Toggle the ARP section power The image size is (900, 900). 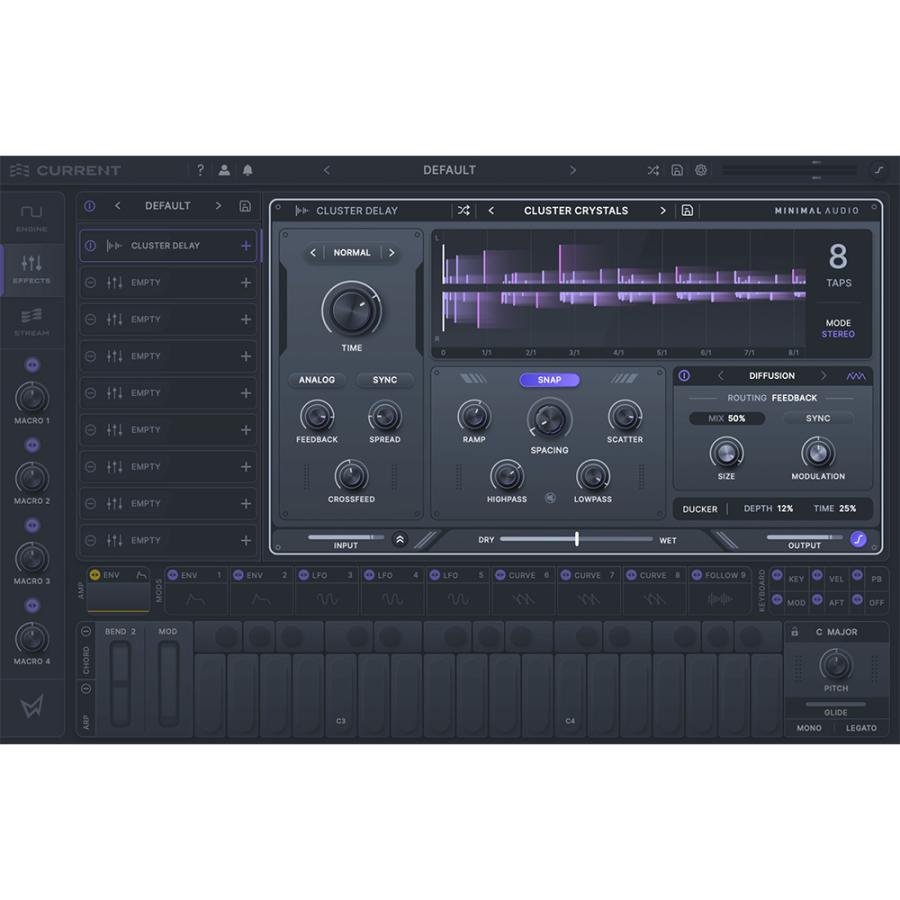pyautogui.click(x=86, y=688)
